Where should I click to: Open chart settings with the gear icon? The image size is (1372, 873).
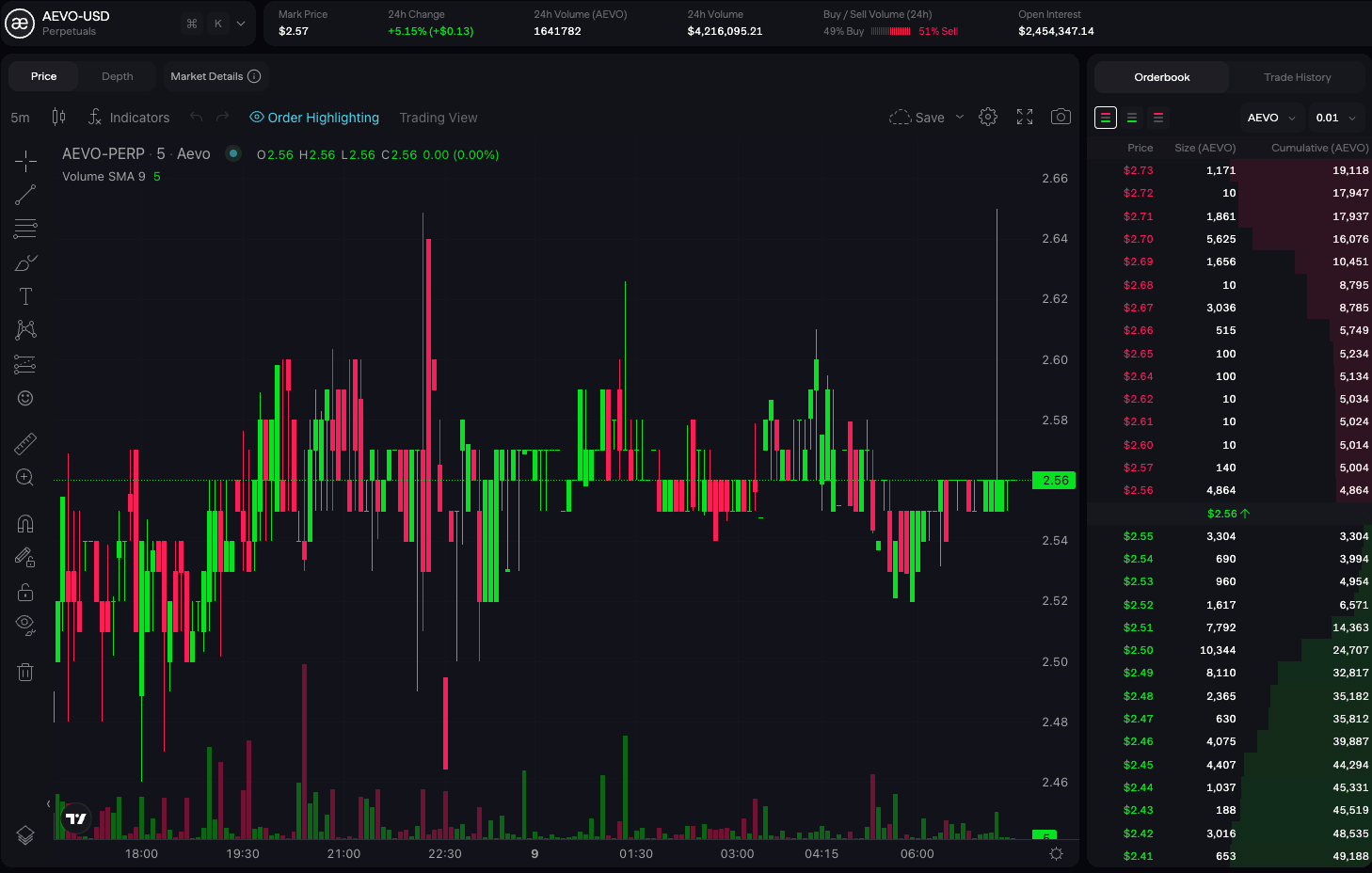[988, 117]
